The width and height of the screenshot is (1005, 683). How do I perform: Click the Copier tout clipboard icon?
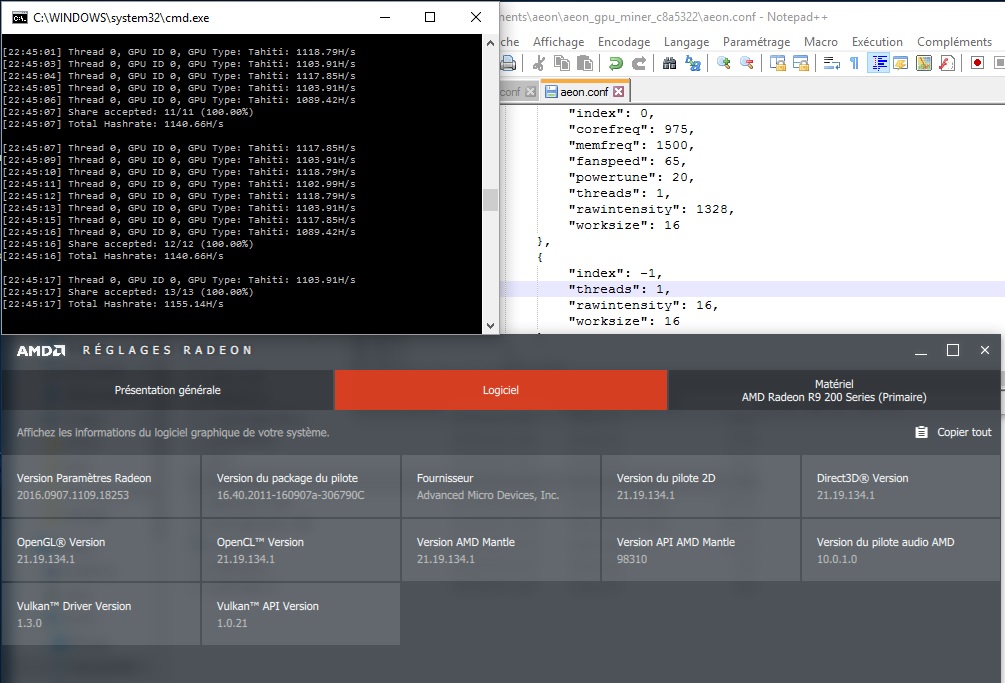click(x=921, y=432)
